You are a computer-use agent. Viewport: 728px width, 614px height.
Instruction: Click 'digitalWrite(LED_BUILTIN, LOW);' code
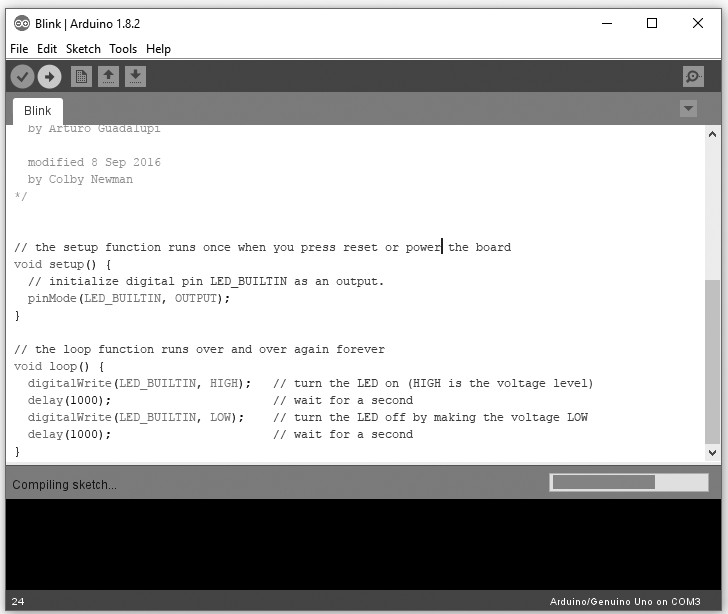pyautogui.click(x=136, y=418)
